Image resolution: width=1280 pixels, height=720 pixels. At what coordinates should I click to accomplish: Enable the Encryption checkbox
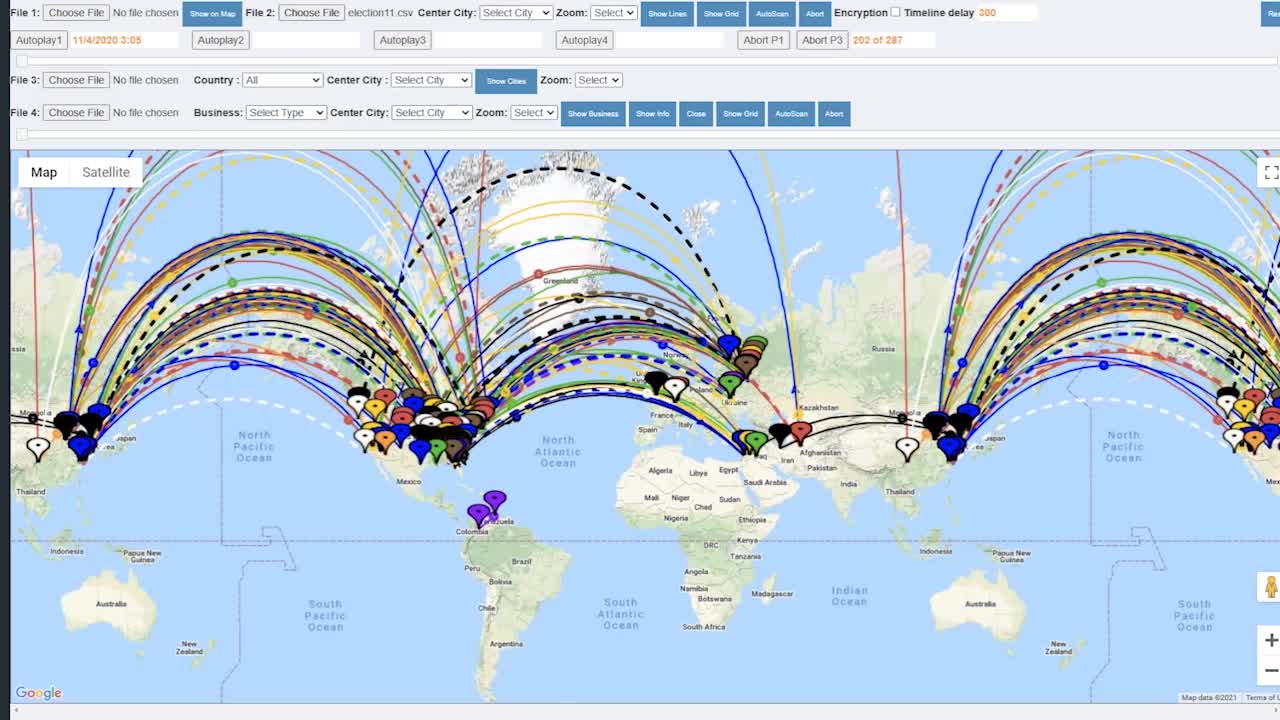[x=895, y=12]
